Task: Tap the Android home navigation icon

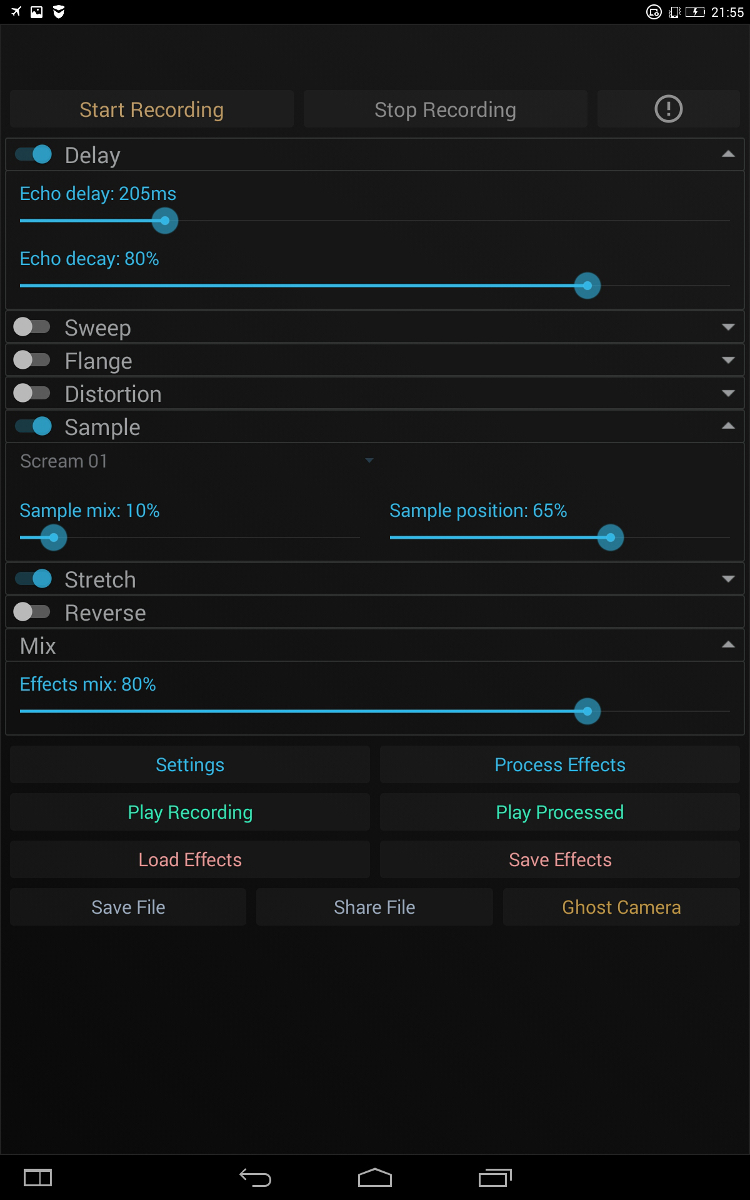Action: point(375,1177)
